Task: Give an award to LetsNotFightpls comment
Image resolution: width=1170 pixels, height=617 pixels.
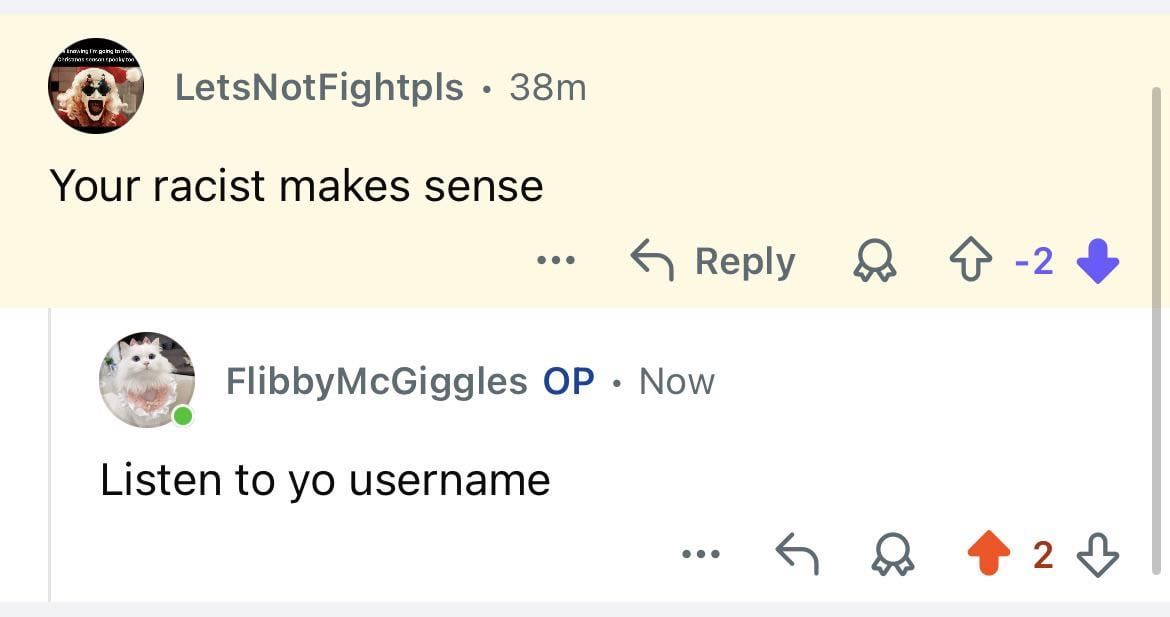Action: click(x=873, y=262)
